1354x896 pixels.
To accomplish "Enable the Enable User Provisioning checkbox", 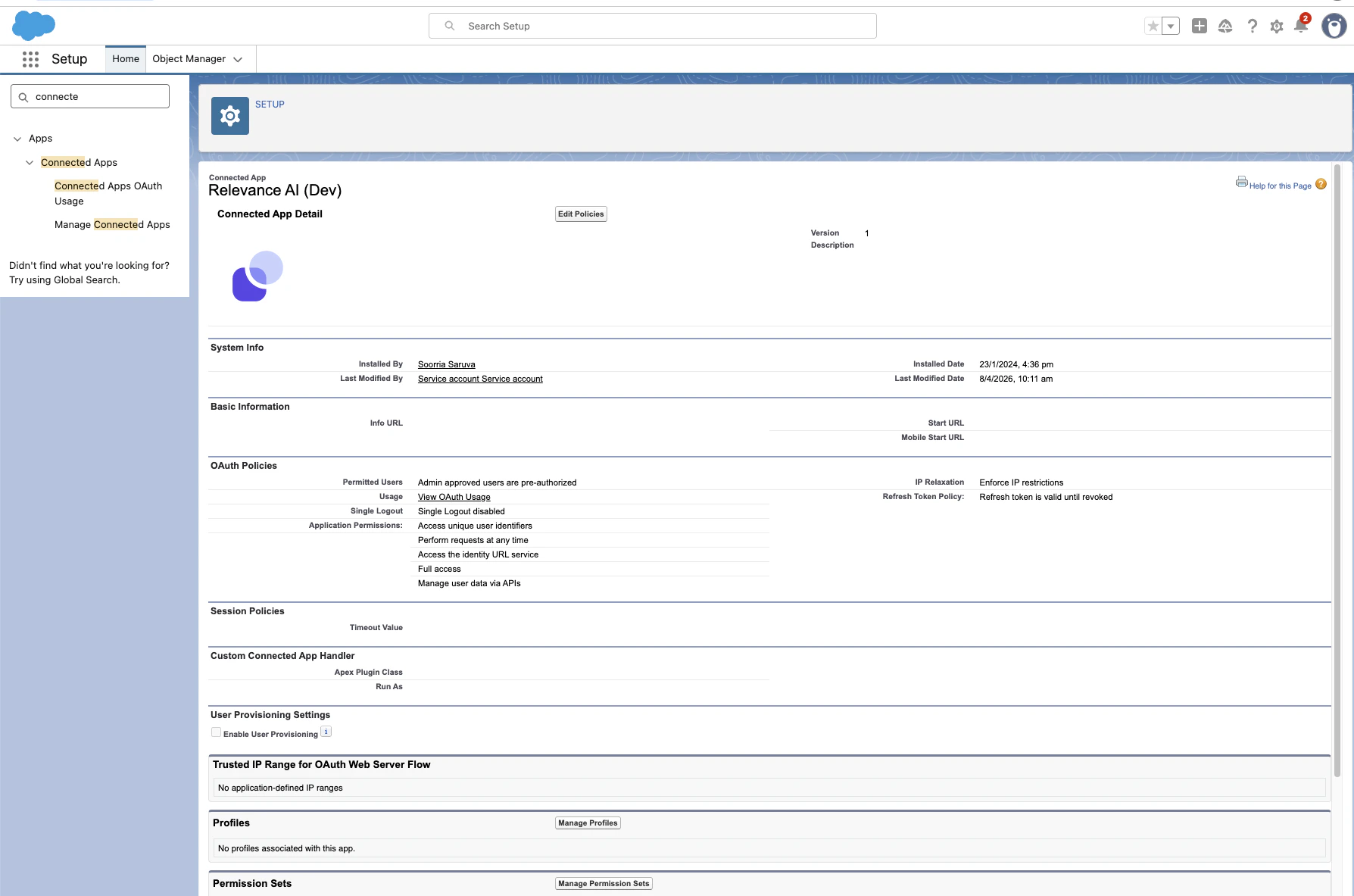I will 216,732.
